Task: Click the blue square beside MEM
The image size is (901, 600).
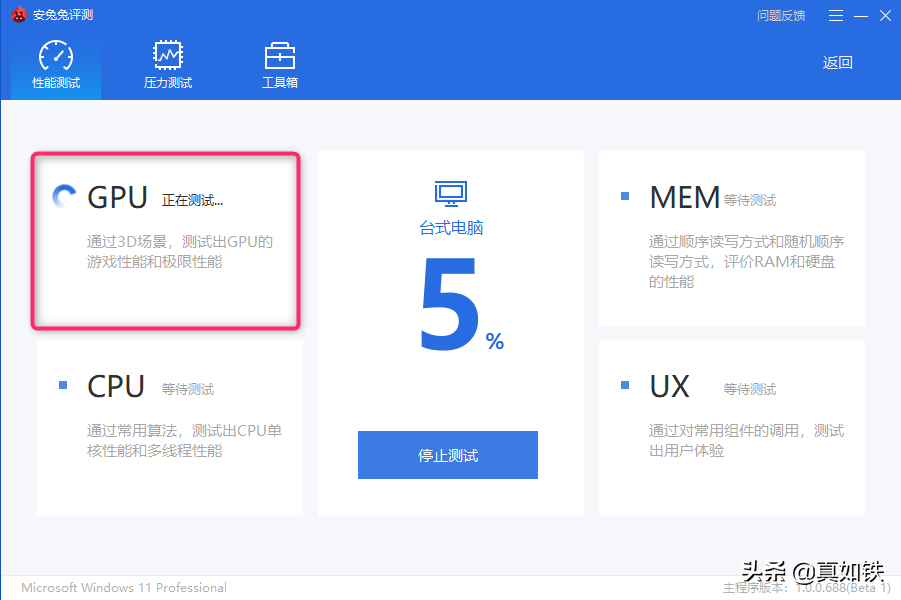Action: pyautogui.click(x=625, y=197)
